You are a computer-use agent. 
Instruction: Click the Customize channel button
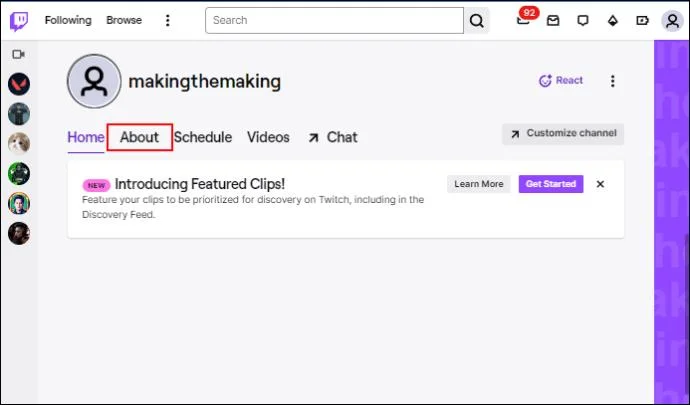tap(563, 134)
